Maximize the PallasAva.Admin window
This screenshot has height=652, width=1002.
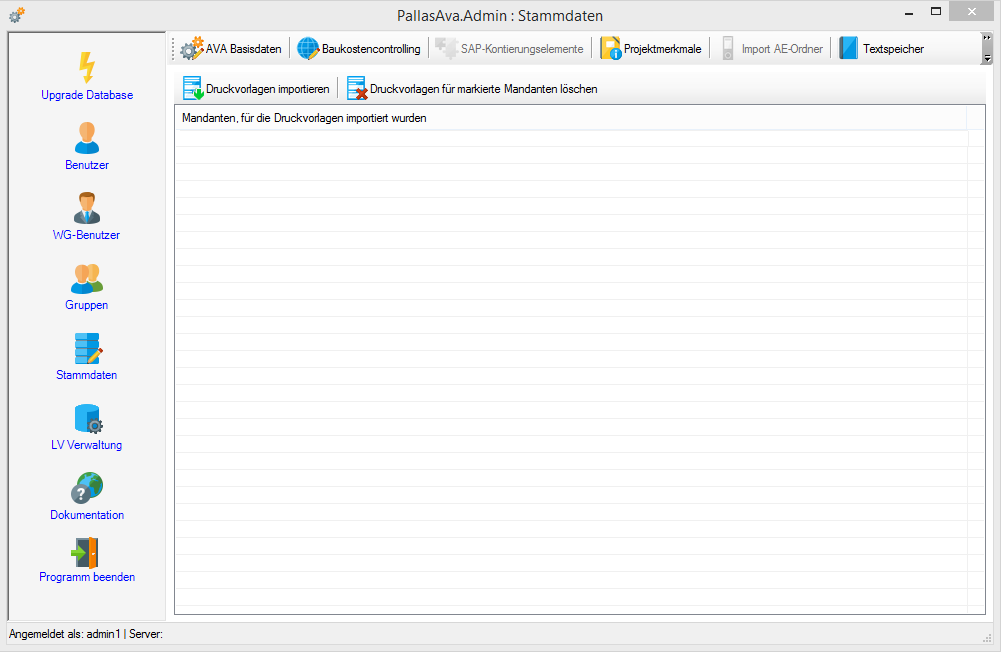(x=936, y=12)
